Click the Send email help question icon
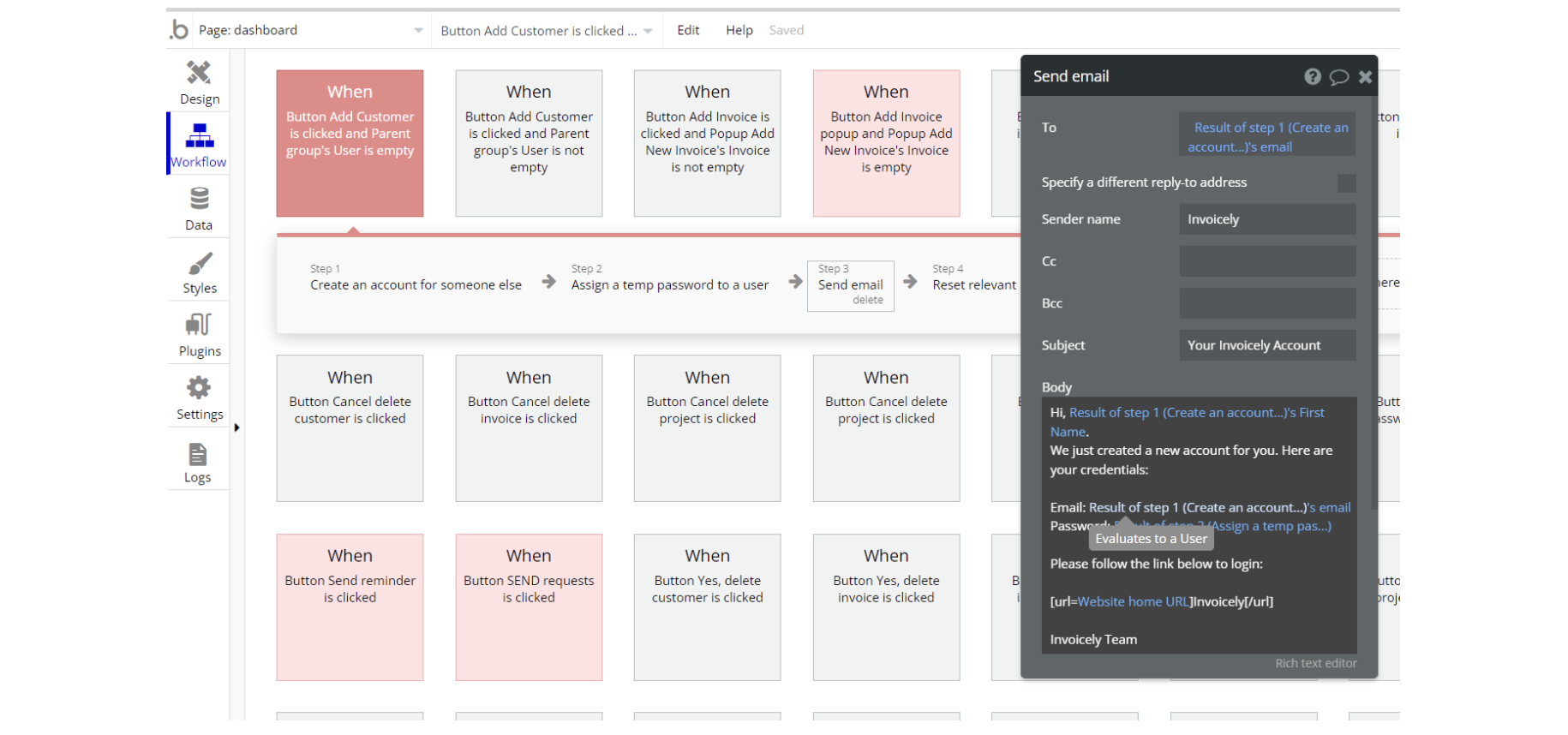This screenshot has width=1568, height=735. pos(1312,77)
